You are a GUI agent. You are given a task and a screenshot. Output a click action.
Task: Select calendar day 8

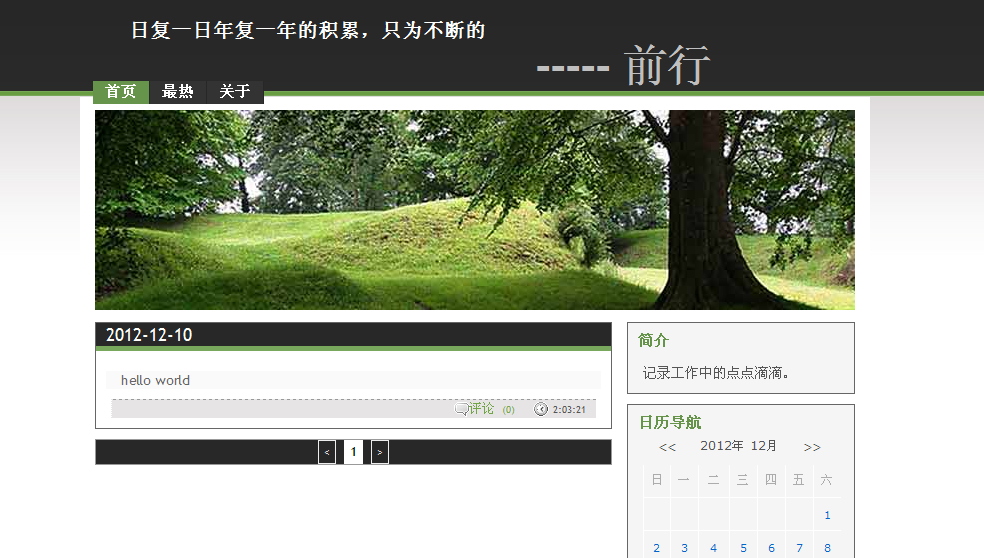(x=827, y=548)
